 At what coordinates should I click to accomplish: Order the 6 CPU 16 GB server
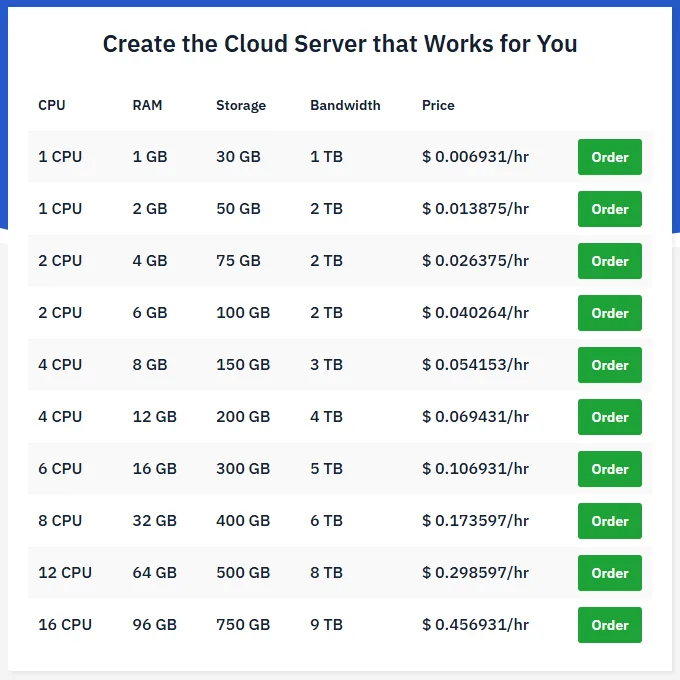[609, 469]
